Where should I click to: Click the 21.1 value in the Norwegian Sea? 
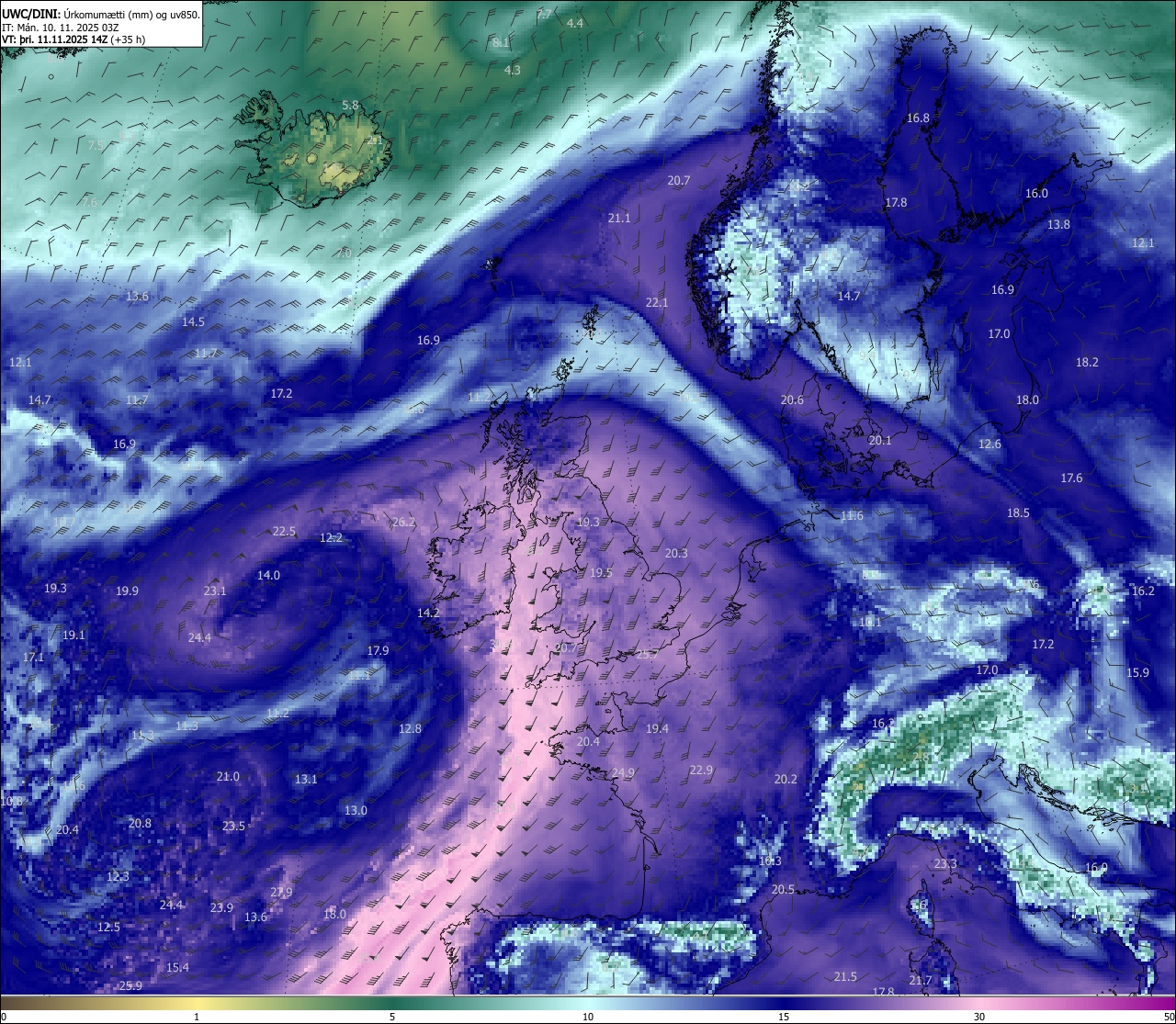coord(619,218)
